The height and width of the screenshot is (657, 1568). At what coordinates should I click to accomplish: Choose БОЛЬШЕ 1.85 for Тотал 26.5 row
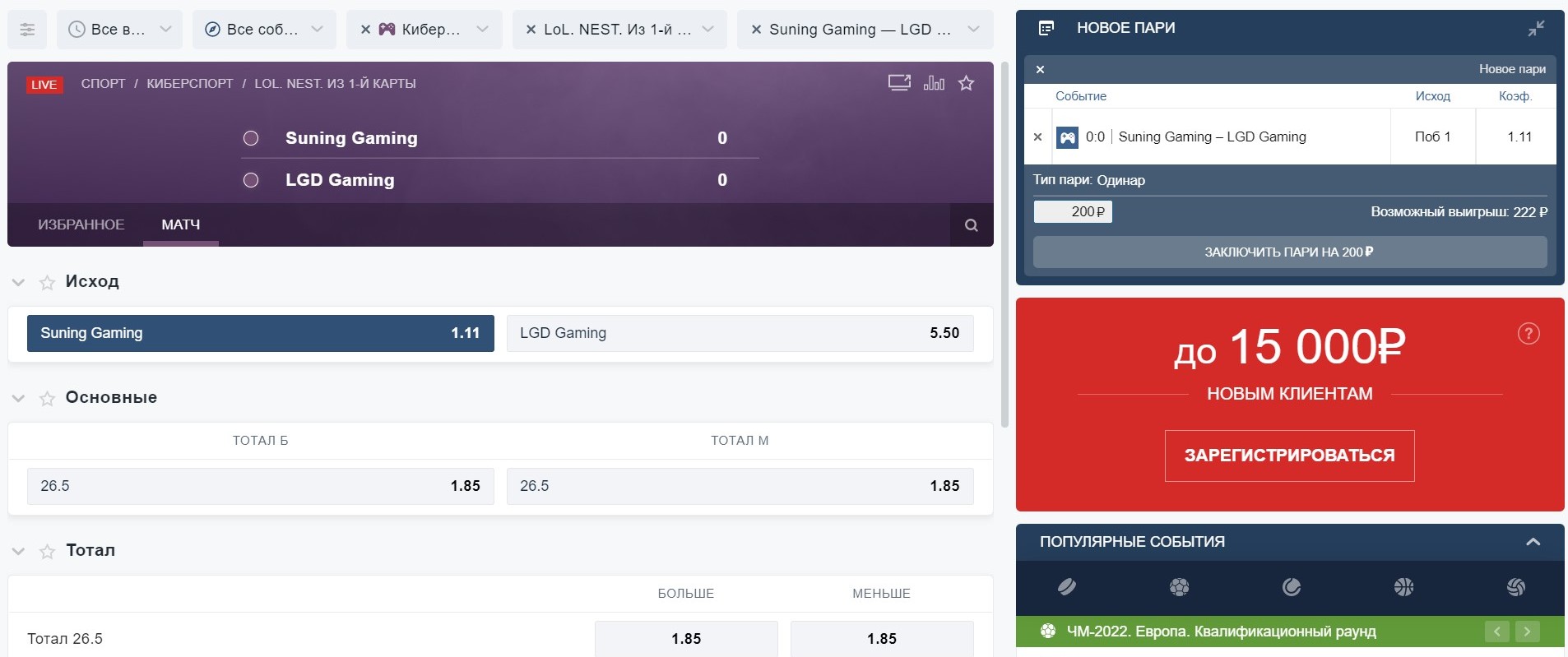click(686, 639)
